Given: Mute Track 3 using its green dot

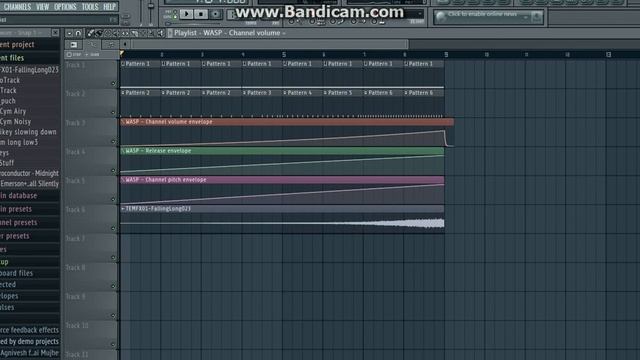Looking at the screenshot, I should click(113, 141).
